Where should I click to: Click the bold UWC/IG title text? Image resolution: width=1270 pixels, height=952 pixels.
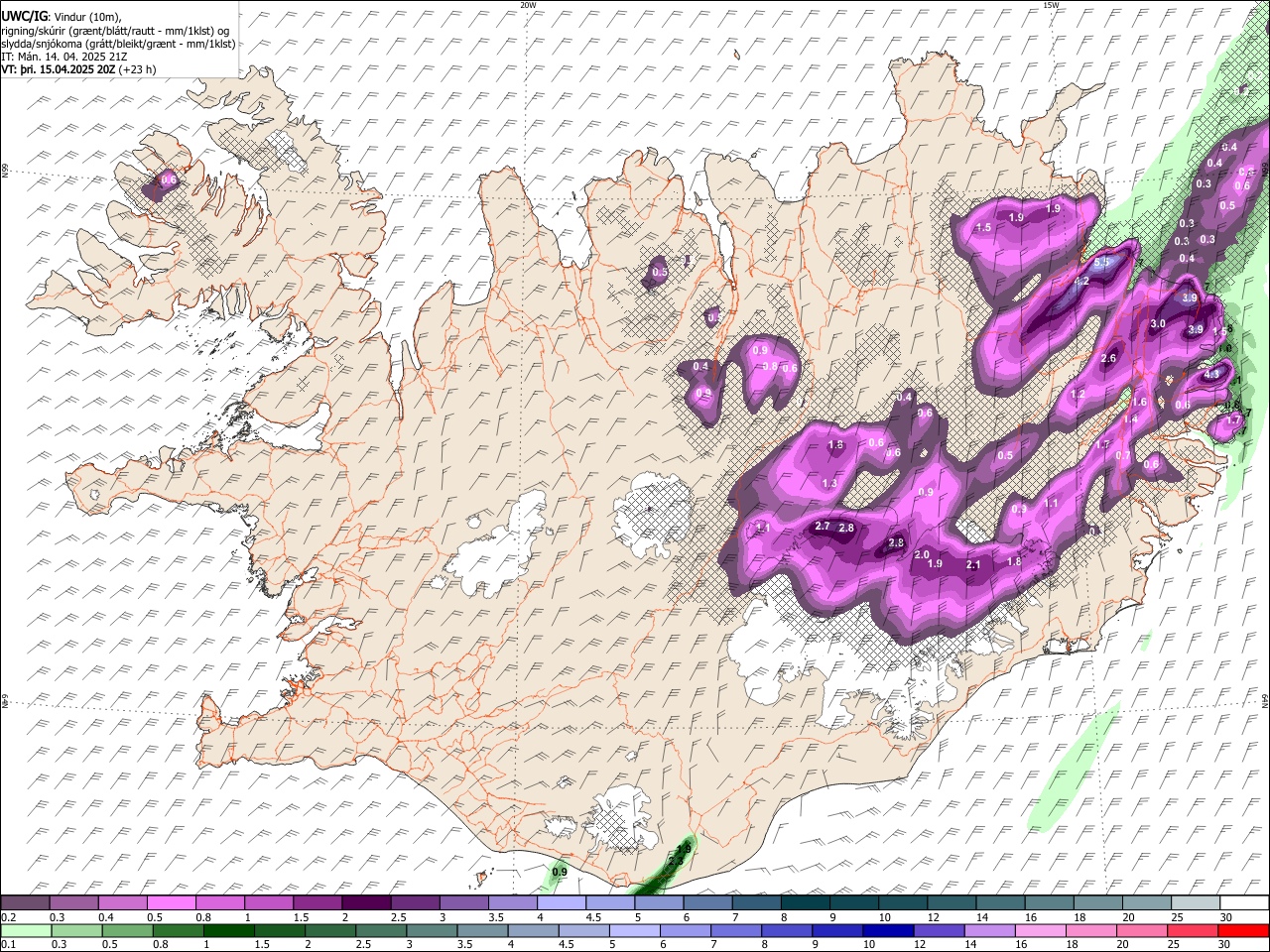coord(24,16)
